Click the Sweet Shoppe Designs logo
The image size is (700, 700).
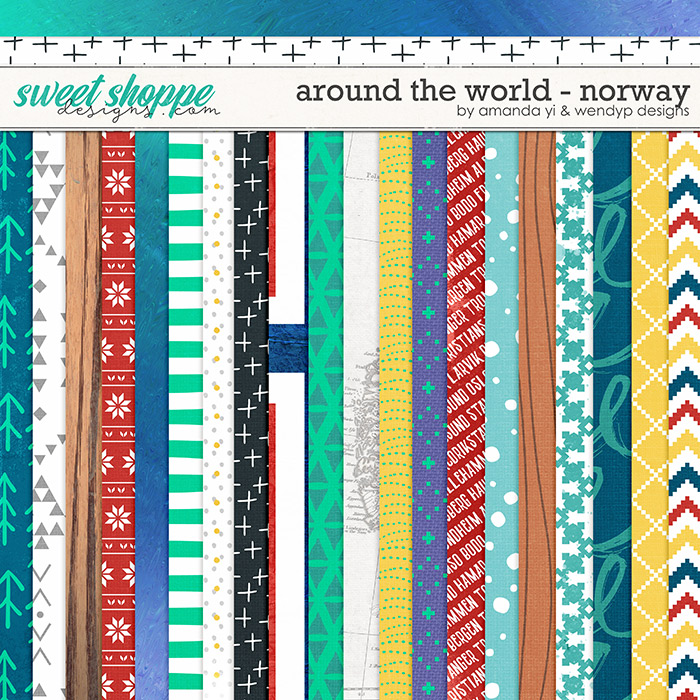tap(116, 98)
